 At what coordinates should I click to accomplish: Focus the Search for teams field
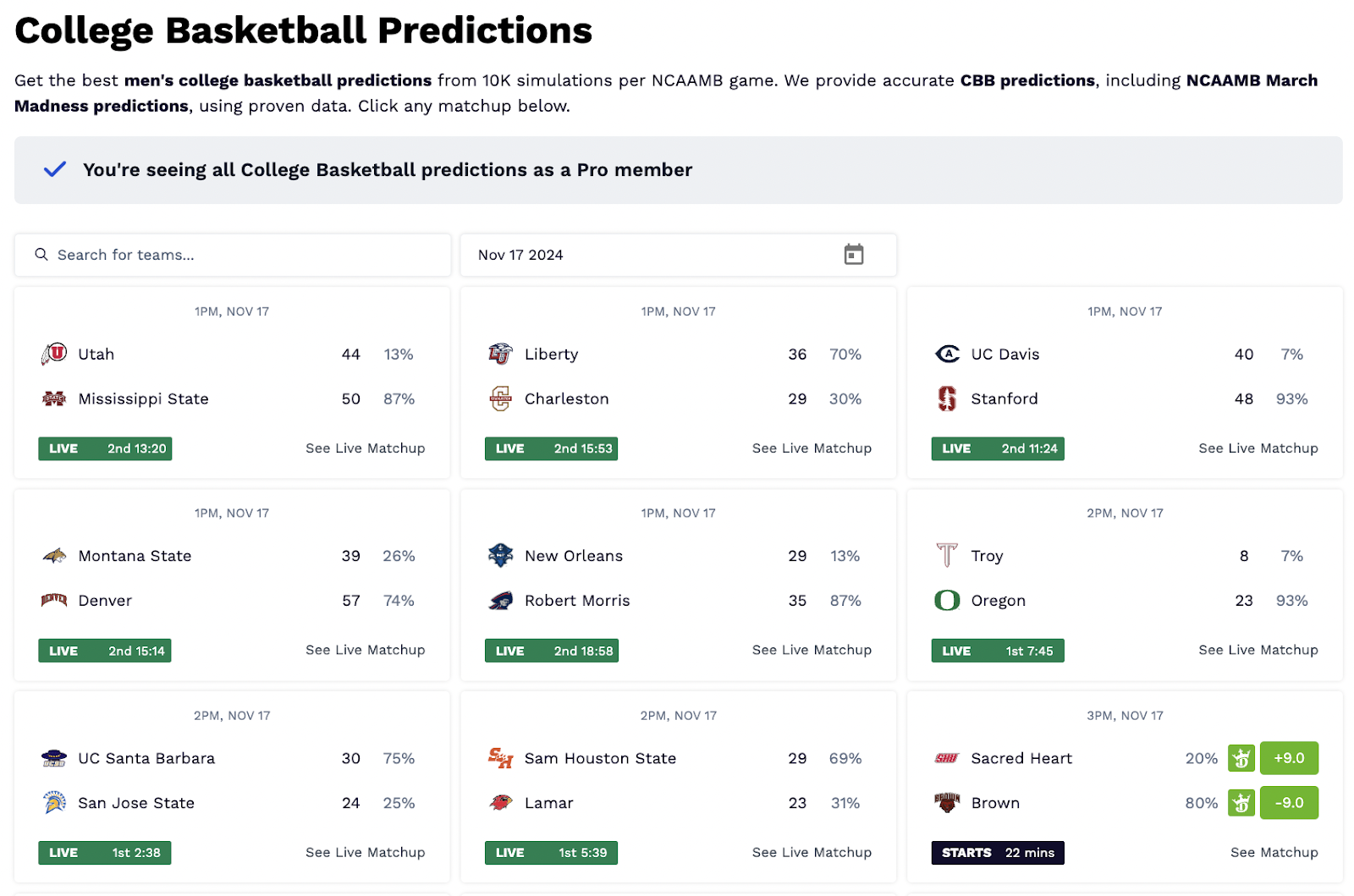click(233, 255)
